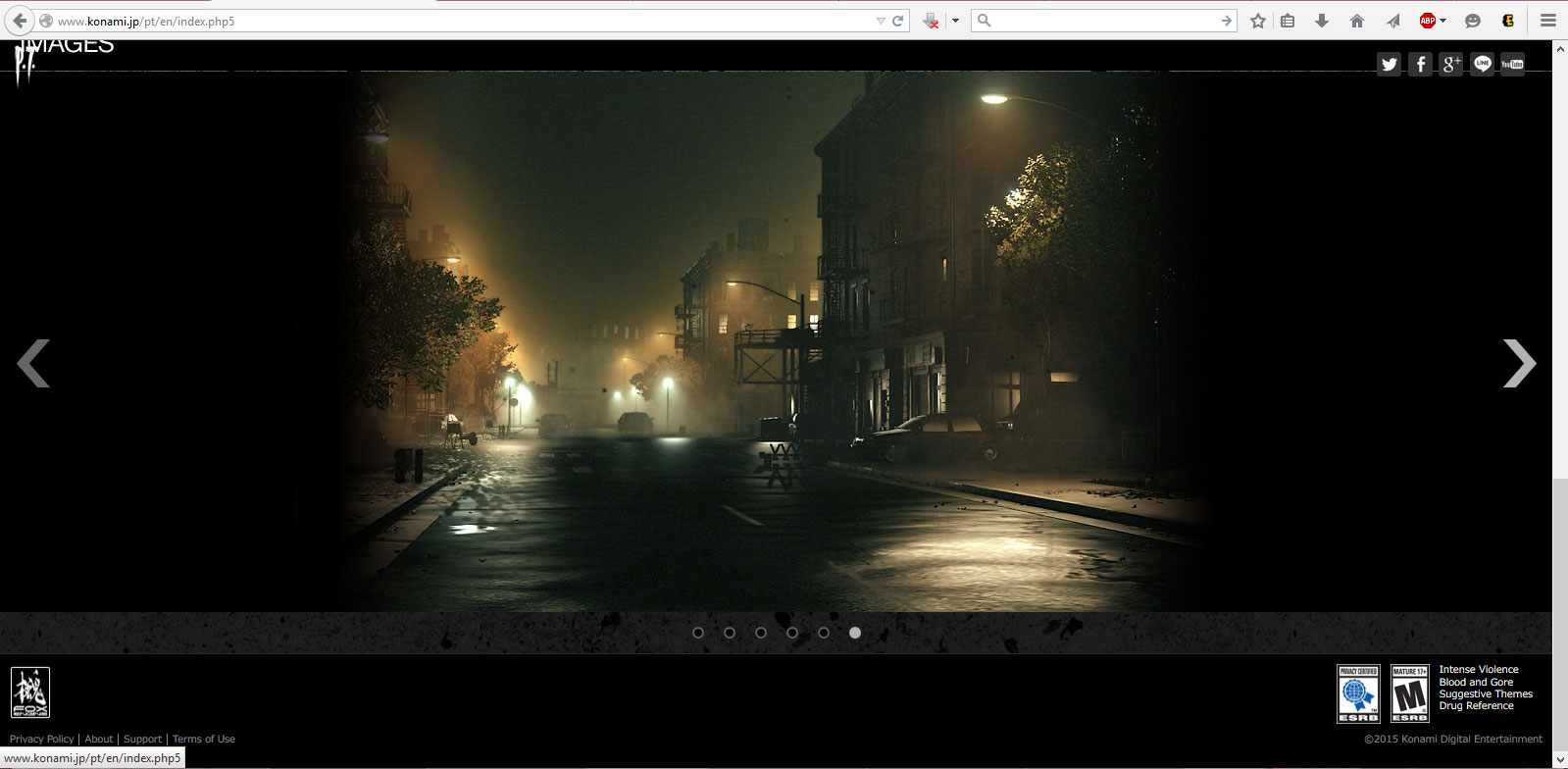Go back using the browser back arrow
The height and width of the screenshot is (769, 1568).
(x=20, y=21)
